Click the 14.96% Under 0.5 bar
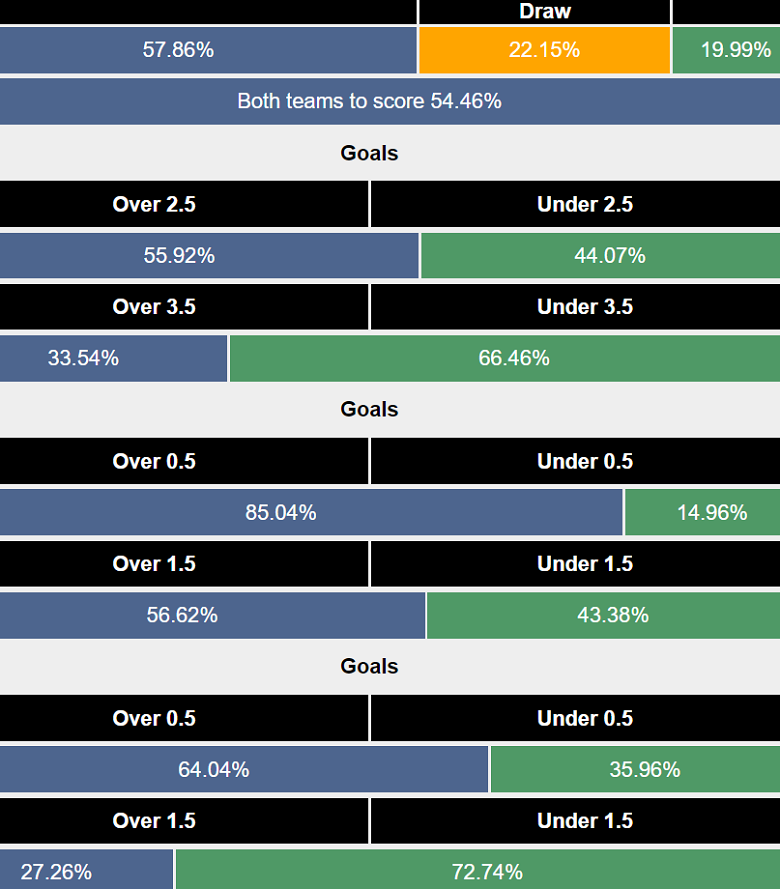780x889 pixels. pos(702,512)
